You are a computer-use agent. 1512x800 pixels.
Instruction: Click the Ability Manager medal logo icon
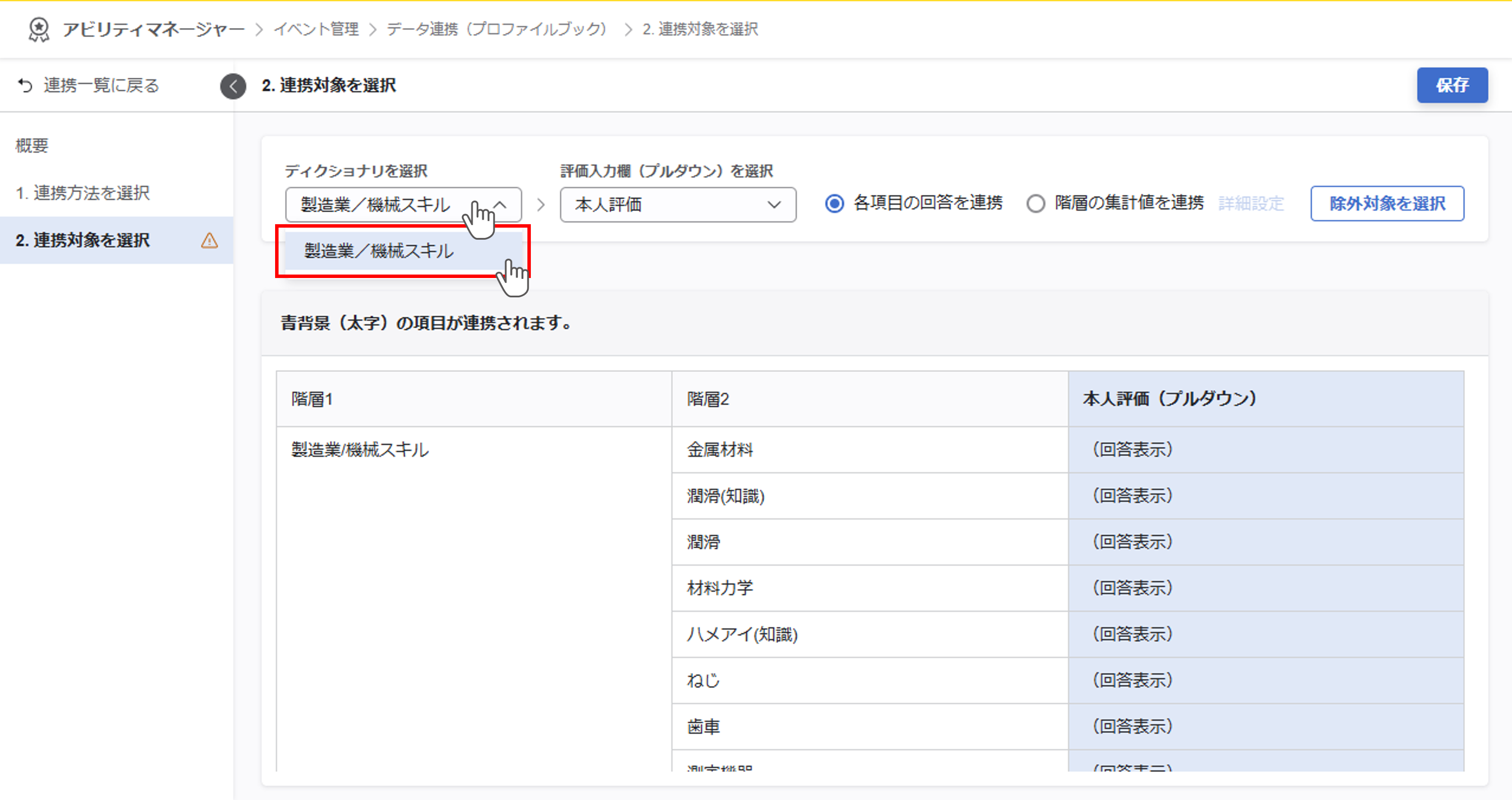[x=39, y=29]
